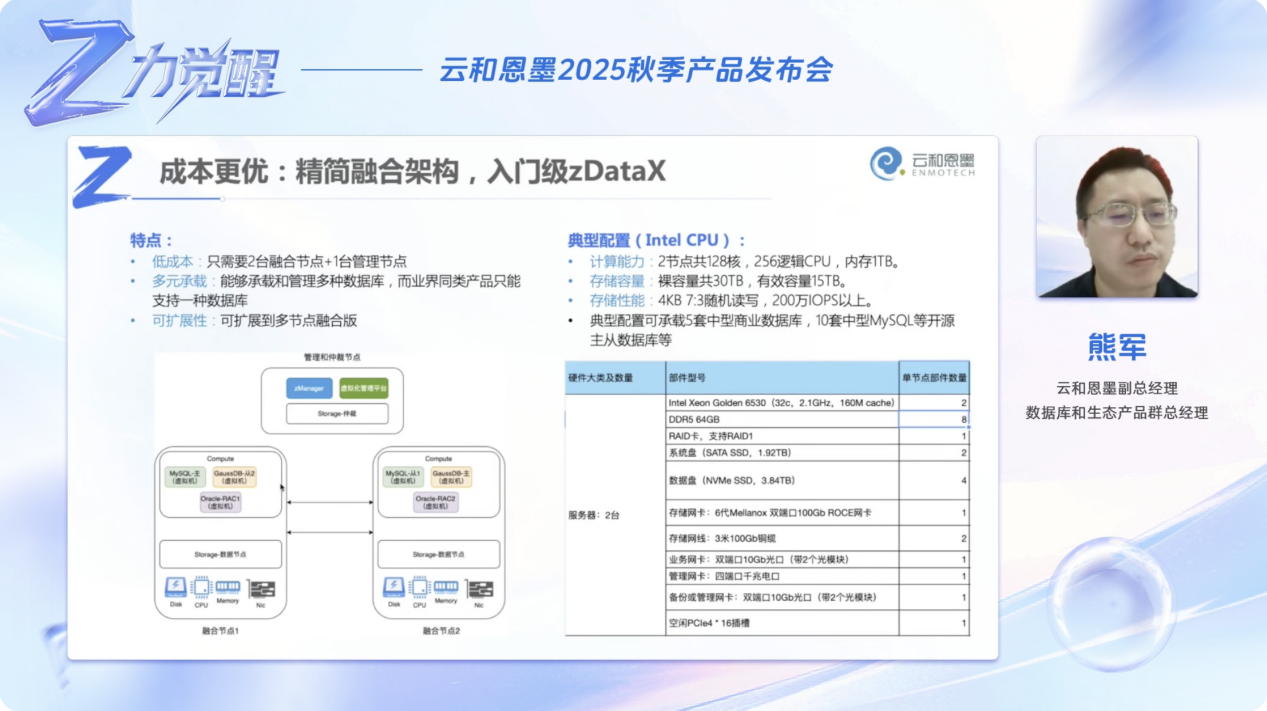The image size is (1267, 711).
Task: Click the speaker name 熊军
Action: point(1117,346)
